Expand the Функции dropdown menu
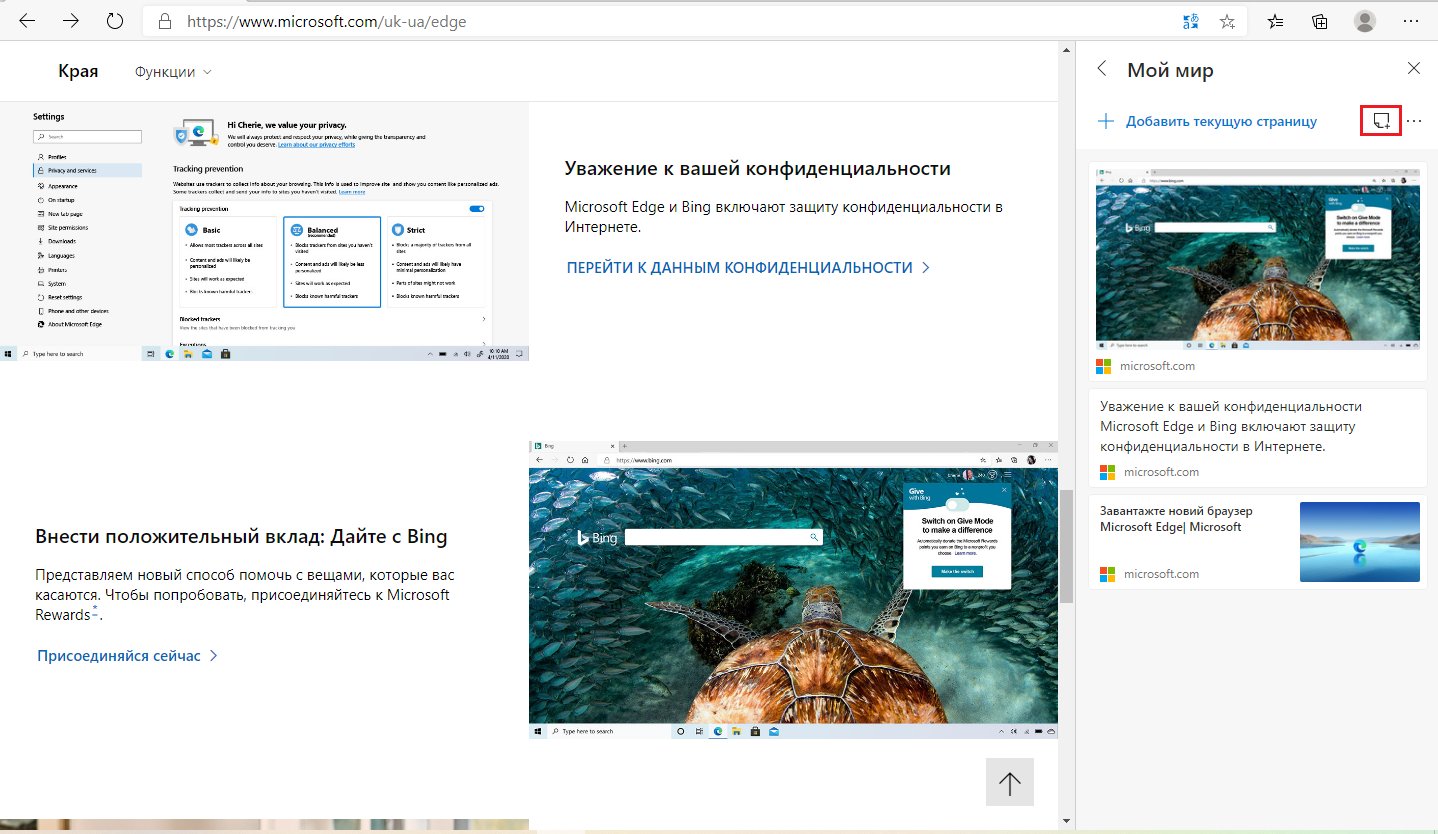Viewport: 1438px width, 834px height. [173, 72]
